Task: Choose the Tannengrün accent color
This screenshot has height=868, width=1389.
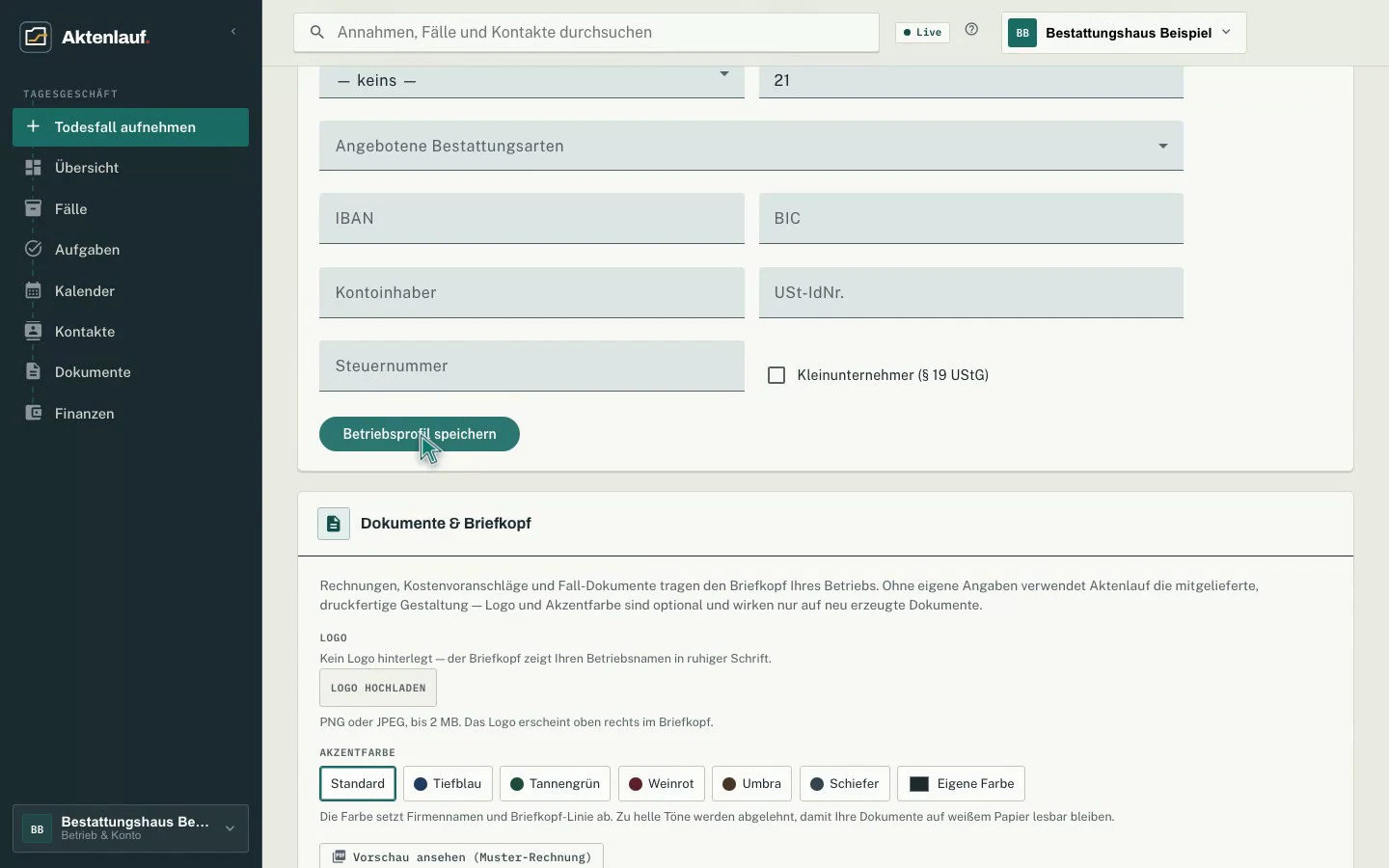Action: pyautogui.click(x=556, y=784)
